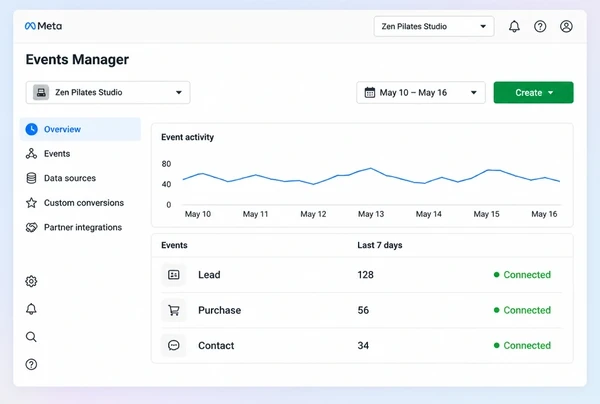
Task: Click Connected status for Purchase
Action: pos(522,310)
